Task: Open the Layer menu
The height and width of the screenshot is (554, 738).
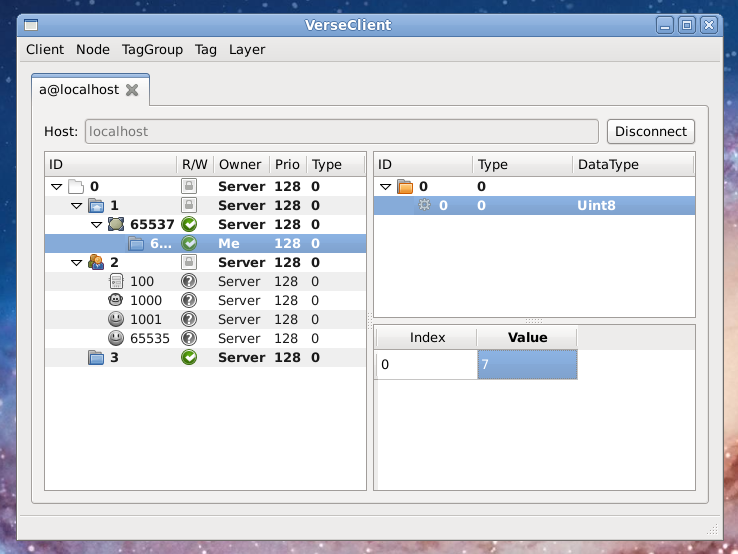Action: coord(247,49)
